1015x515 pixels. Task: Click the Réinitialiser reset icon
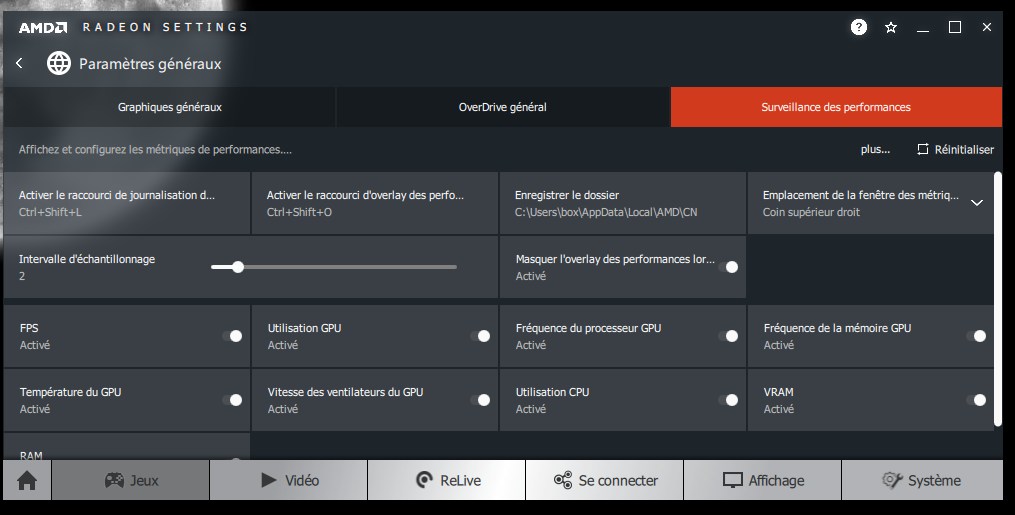click(x=922, y=149)
